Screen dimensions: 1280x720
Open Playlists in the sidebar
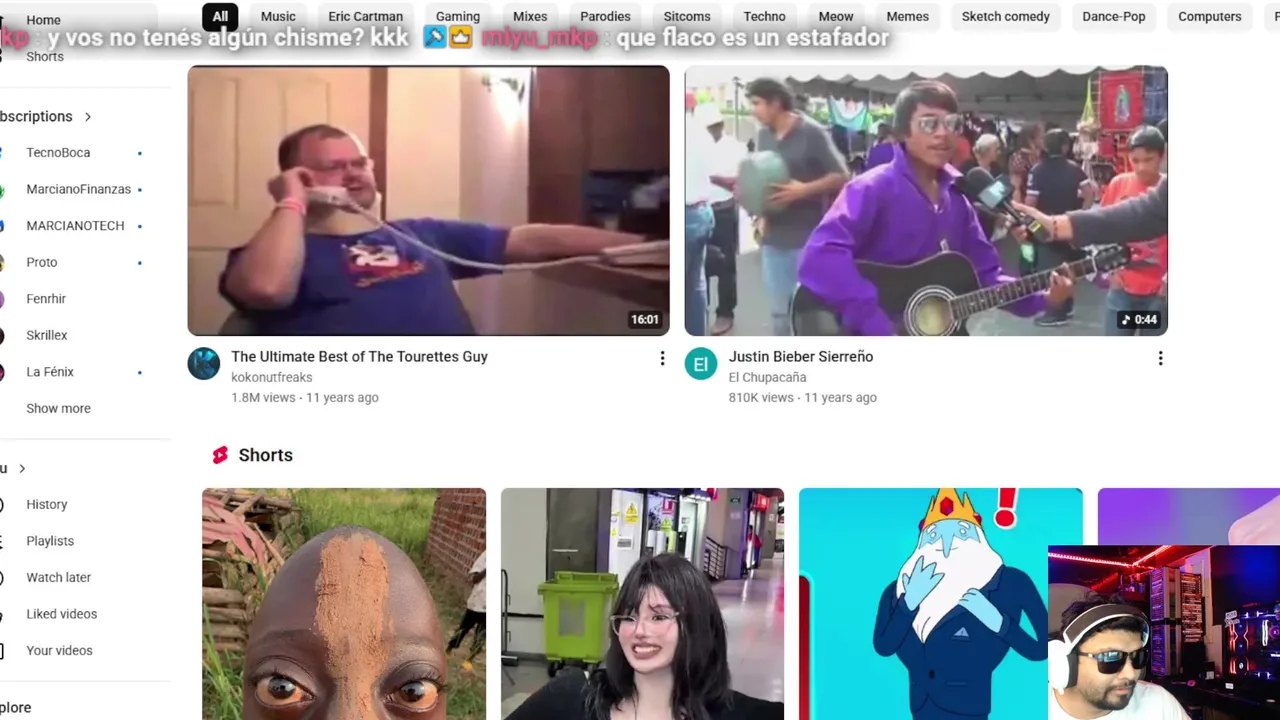tap(50, 541)
